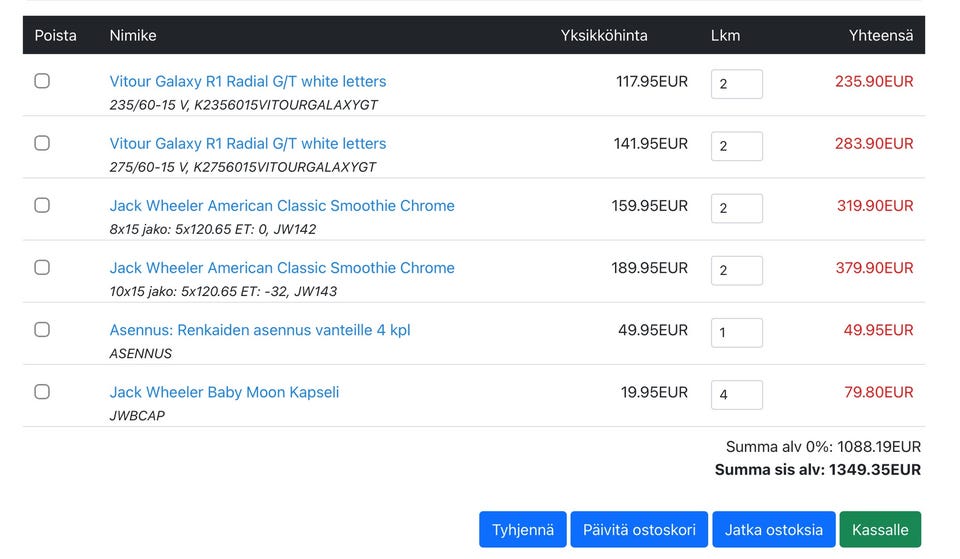Click total 235.90EUR in first row

point(874,81)
